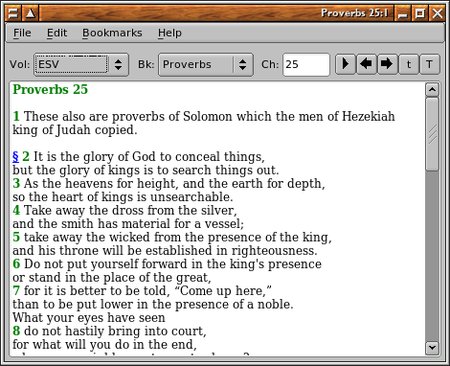
Task: Click 'or stand in the place of the great,'
Action: tap(112, 277)
